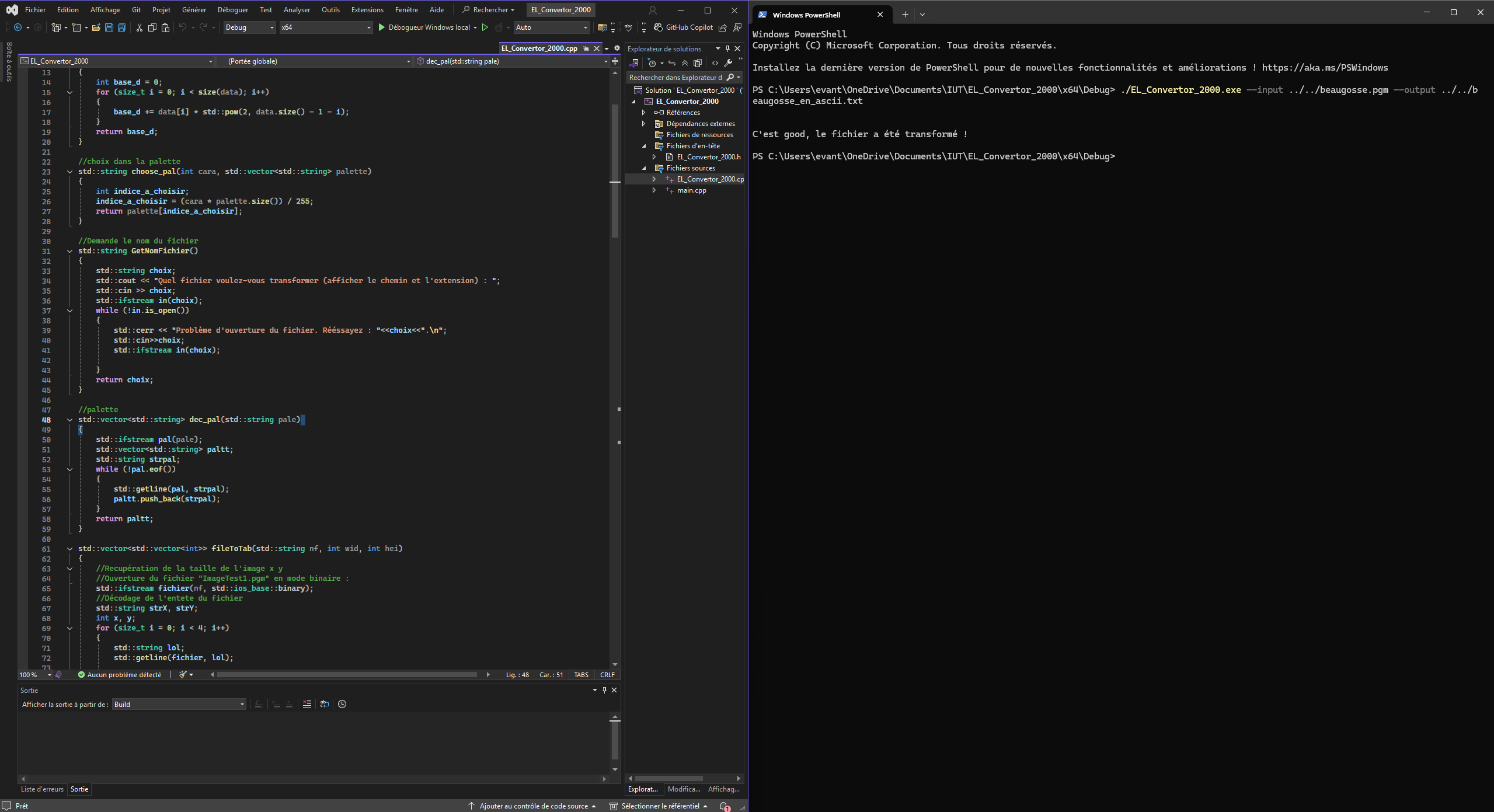Start the Débogueur Windows local green play button

pyautogui.click(x=381, y=27)
